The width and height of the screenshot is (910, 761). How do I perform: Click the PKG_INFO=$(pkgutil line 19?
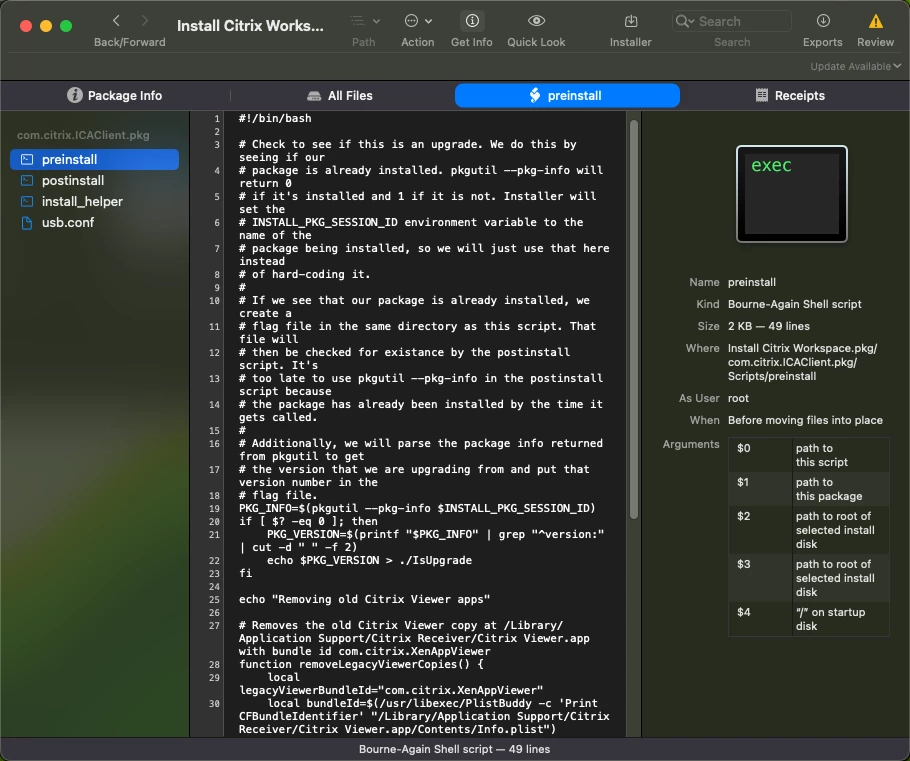417,508
